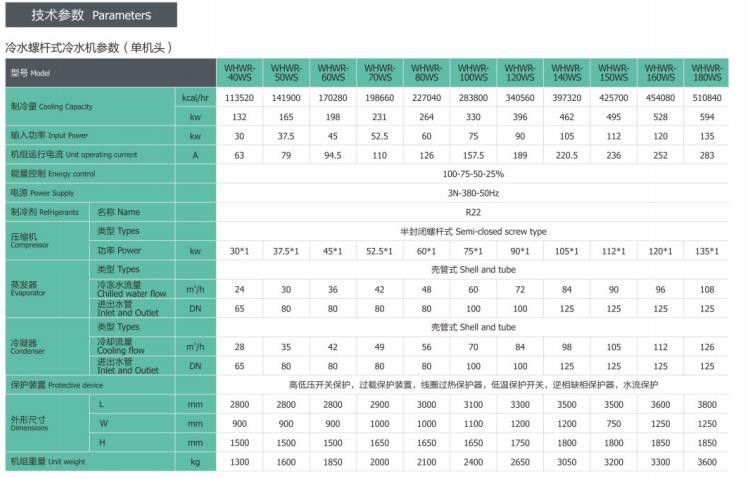This screenshot has height=479, width=748.
Task: Click the 3N-380-50Hz power supply value
Action: pos(473,192)
